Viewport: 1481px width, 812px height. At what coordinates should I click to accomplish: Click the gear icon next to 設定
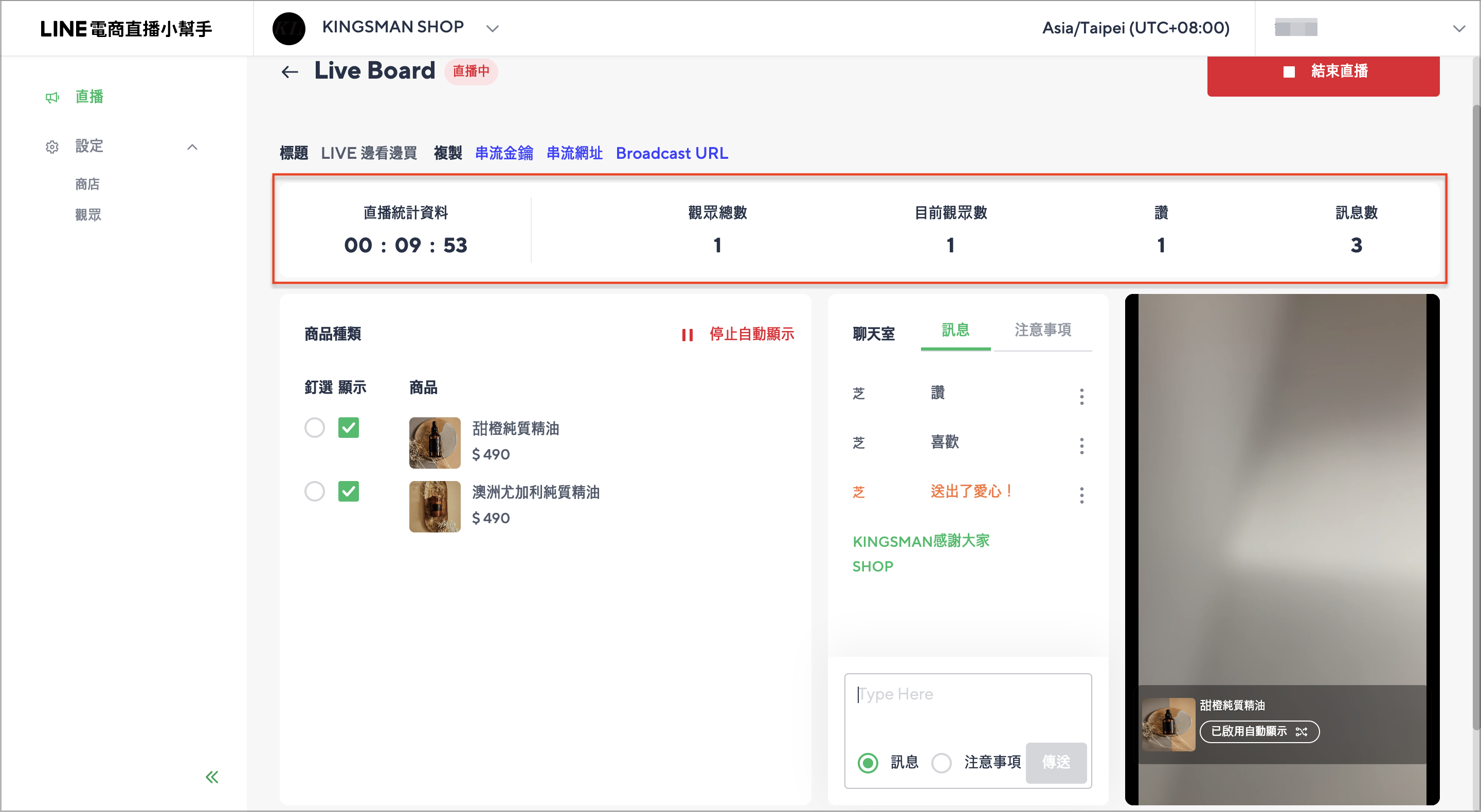(x=52, y=147)
